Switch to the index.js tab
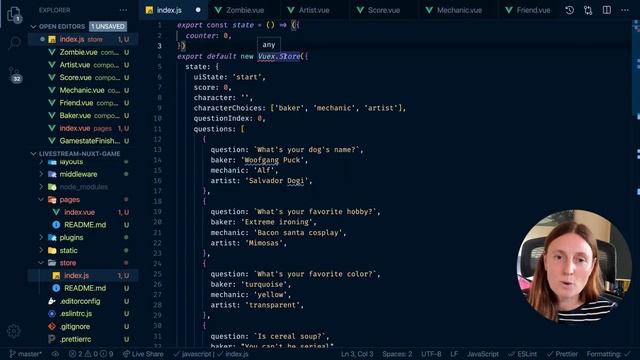Viewport: 640px width, 360px height. click(173, 10)
